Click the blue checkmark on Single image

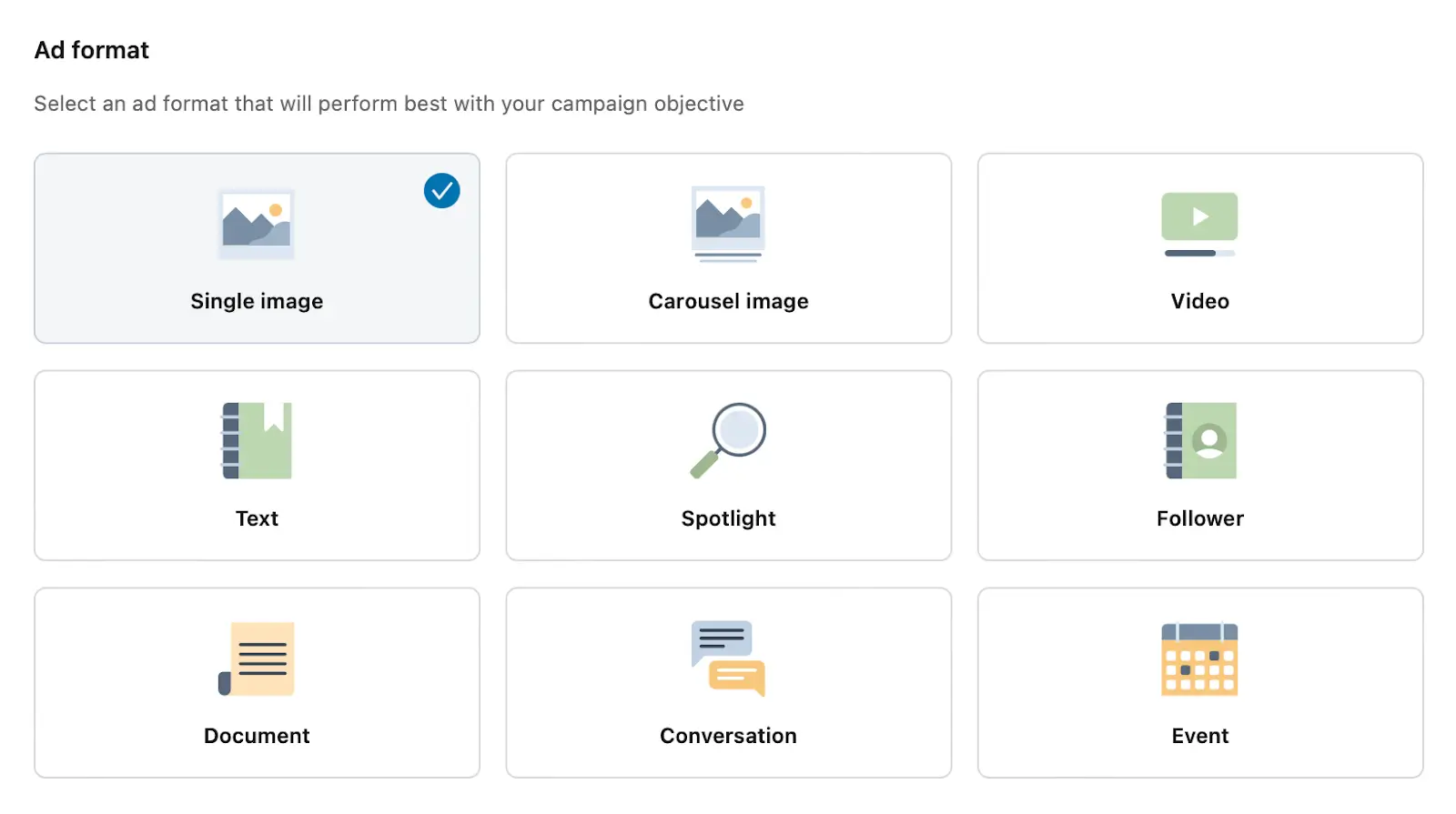point(441,191)
